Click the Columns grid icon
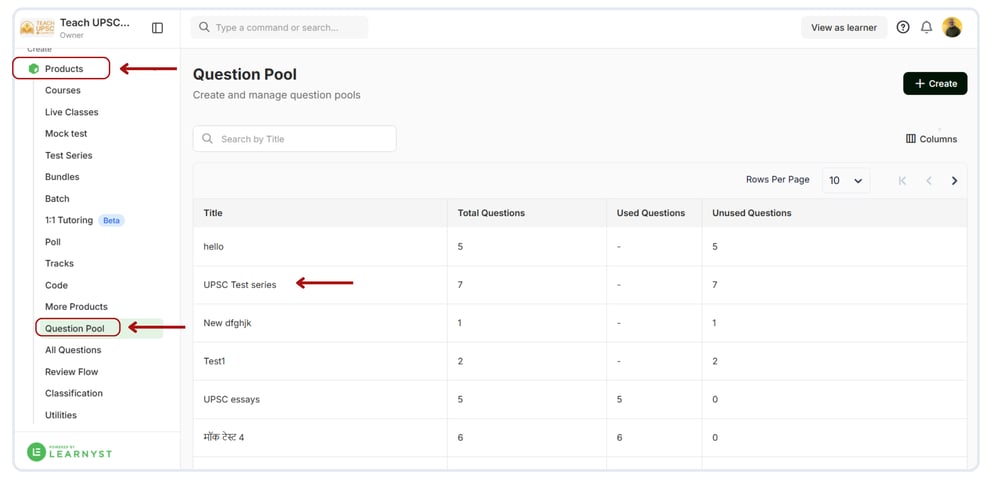 click(910, 139)
